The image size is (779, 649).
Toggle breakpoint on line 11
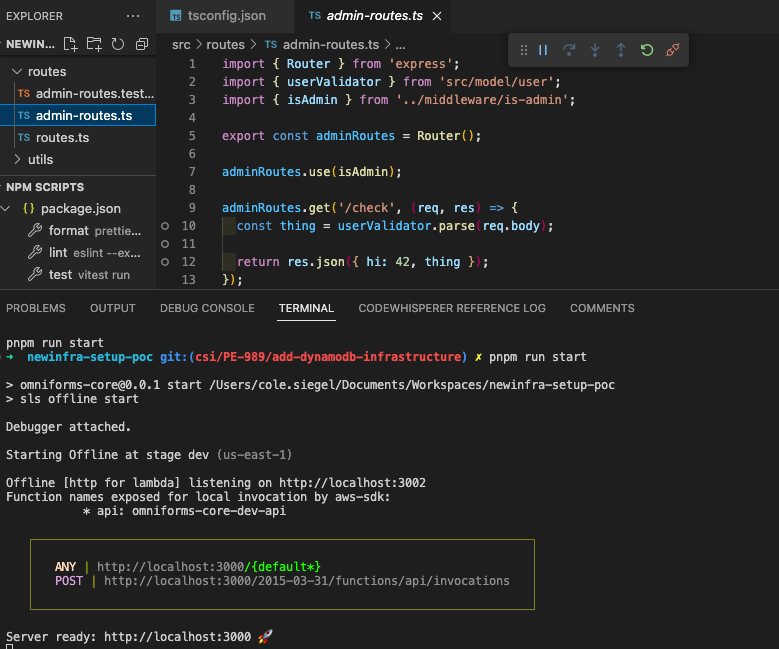coord(165,244)
